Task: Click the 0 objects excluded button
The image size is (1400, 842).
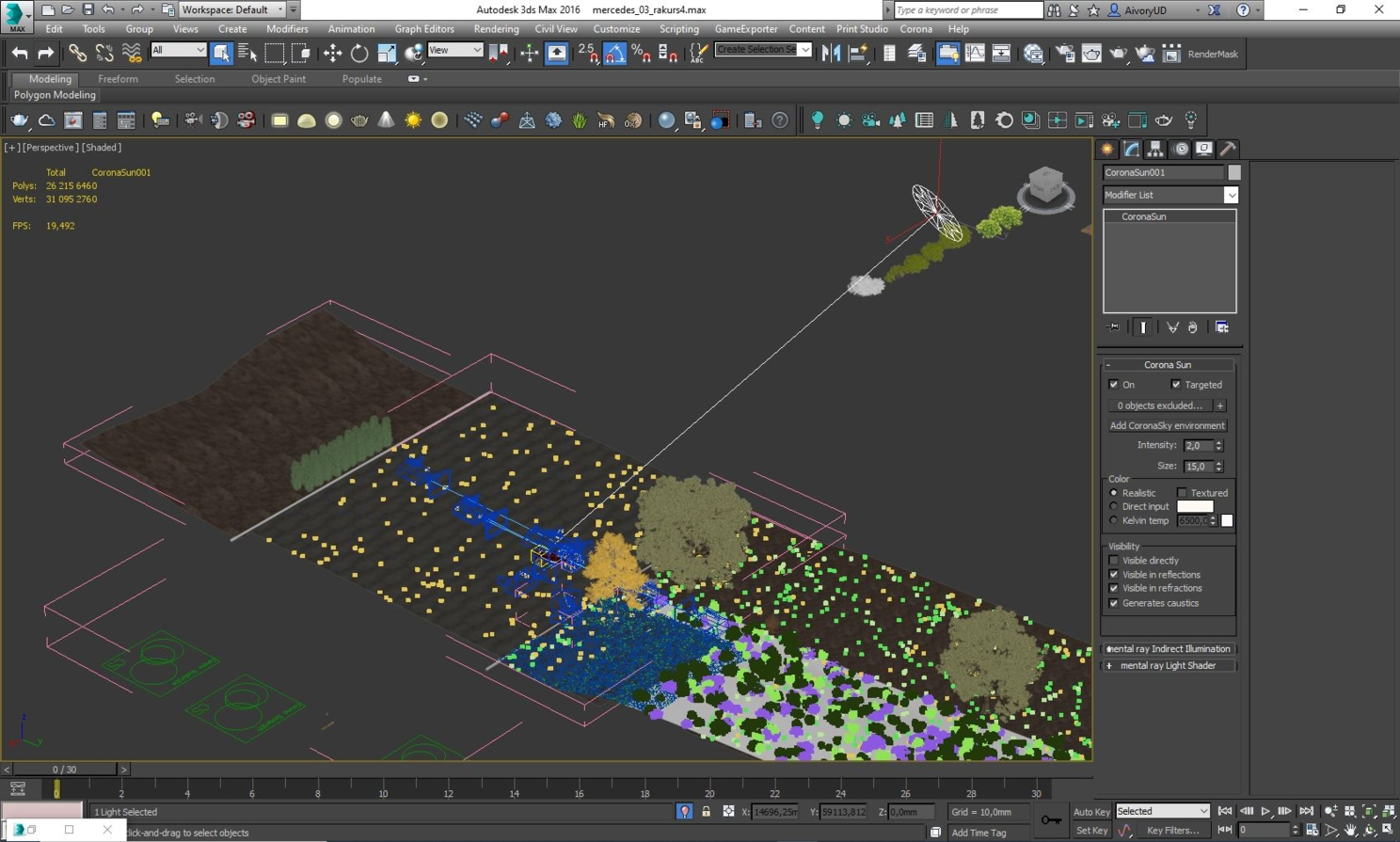Action: pyautogui.click(x=1159, y=405)
